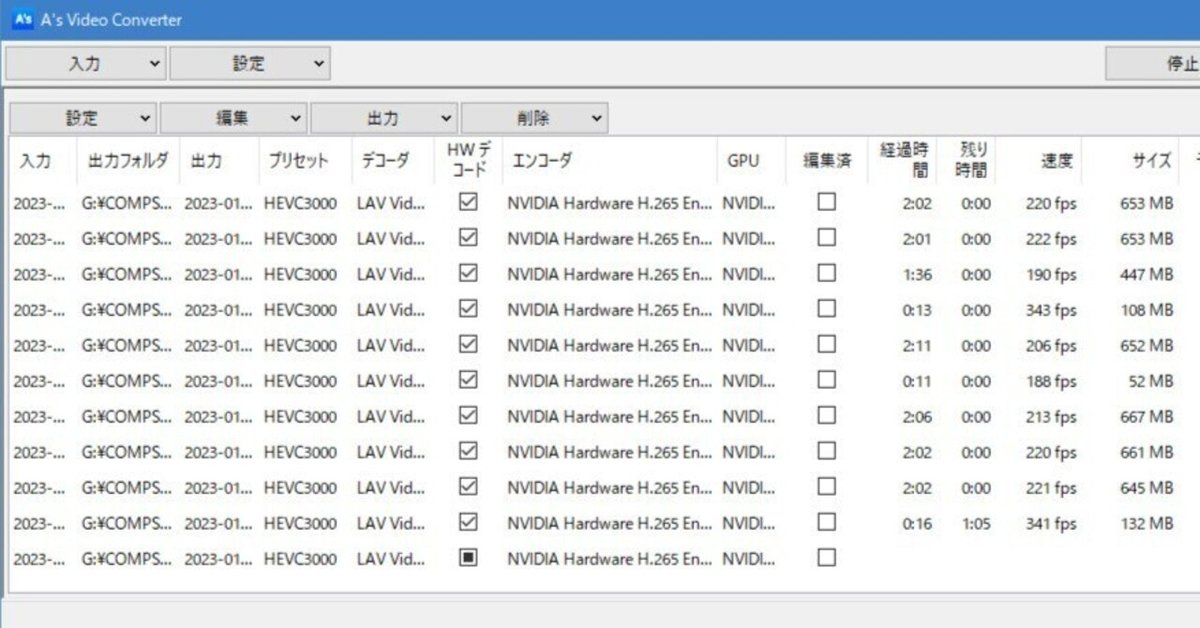The image size is (1200, 628).
Task: Open the list toolbar 設定 dropdown above 入力 column
Action: coord(83,118)
